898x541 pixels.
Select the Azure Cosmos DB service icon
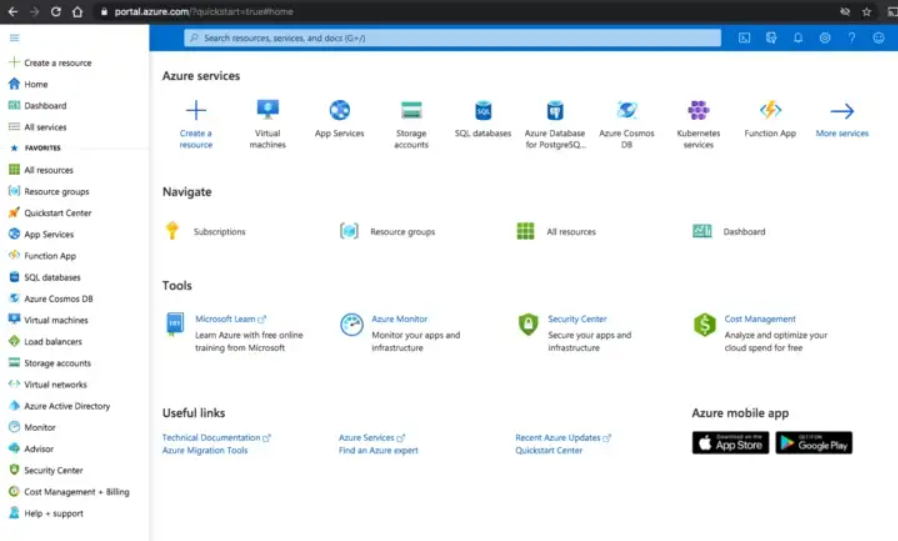pyautogui.click(x=627, y=111)
